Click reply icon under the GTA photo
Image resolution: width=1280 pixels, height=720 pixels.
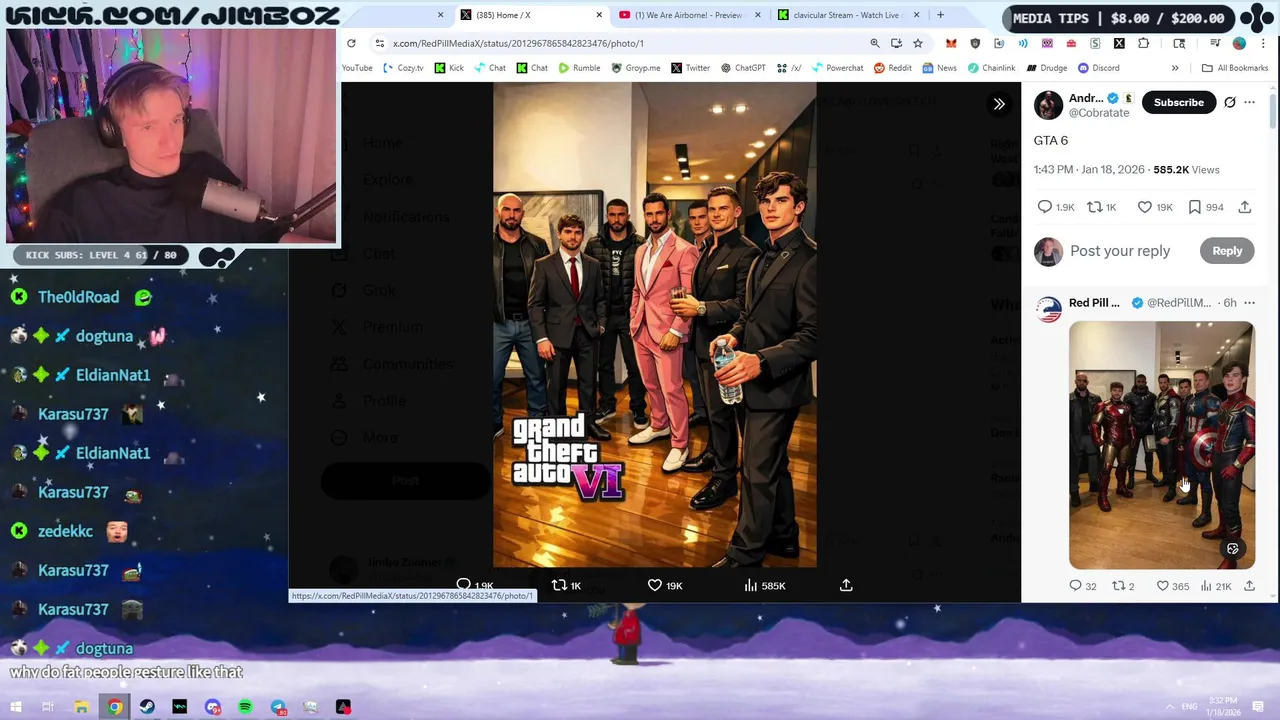tap(463, 585)
